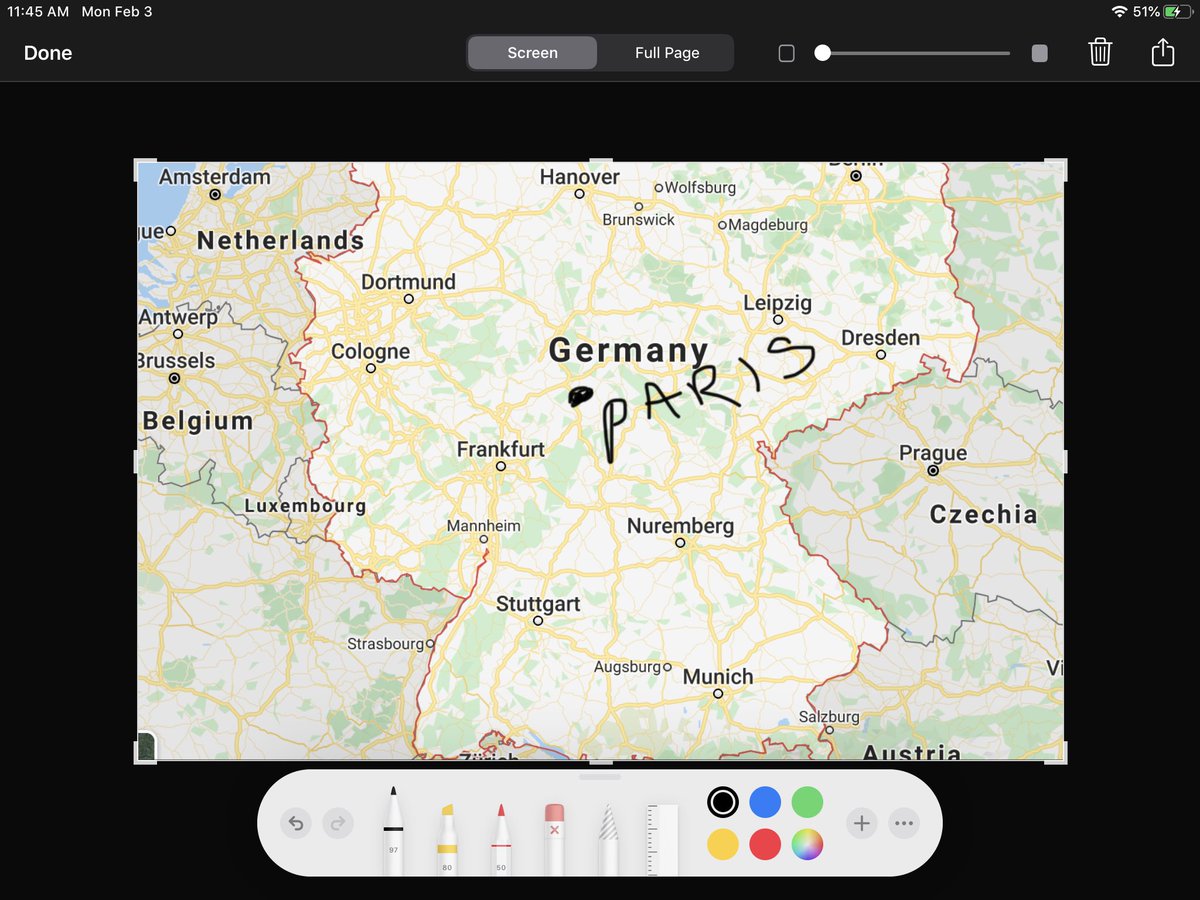Switch to the Full Page tab

pyautogui.click(x=667, y=53)
